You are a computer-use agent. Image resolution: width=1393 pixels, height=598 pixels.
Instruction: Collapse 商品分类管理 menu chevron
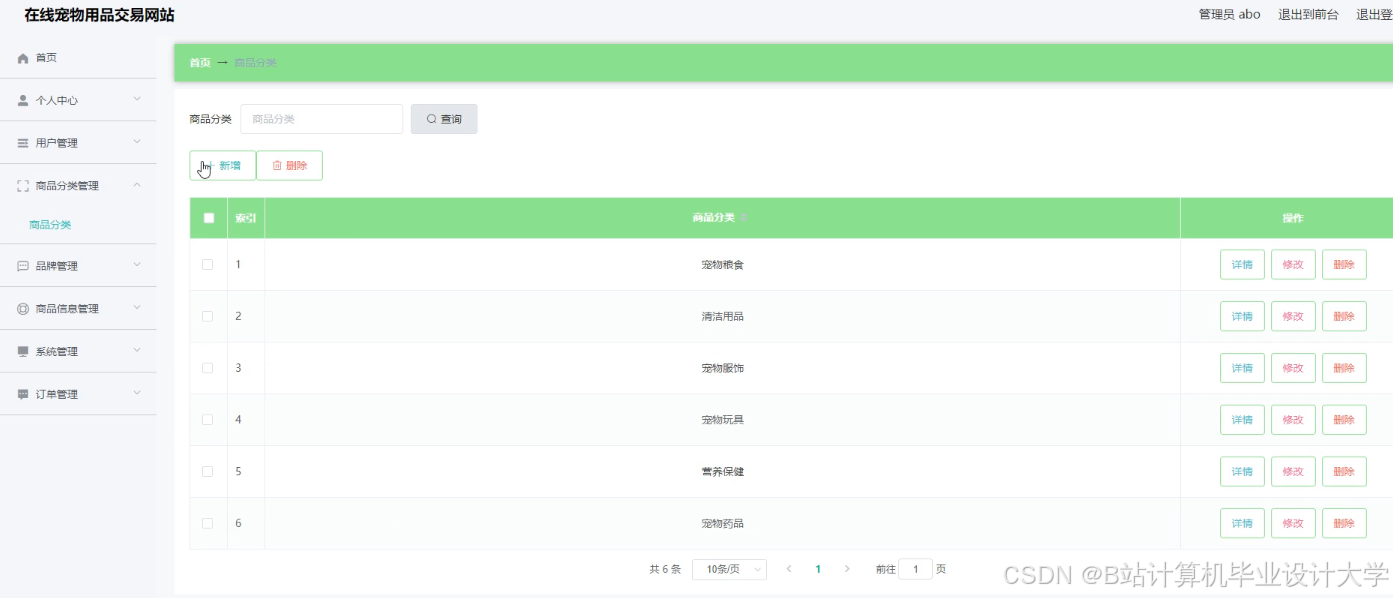point(137,185)
